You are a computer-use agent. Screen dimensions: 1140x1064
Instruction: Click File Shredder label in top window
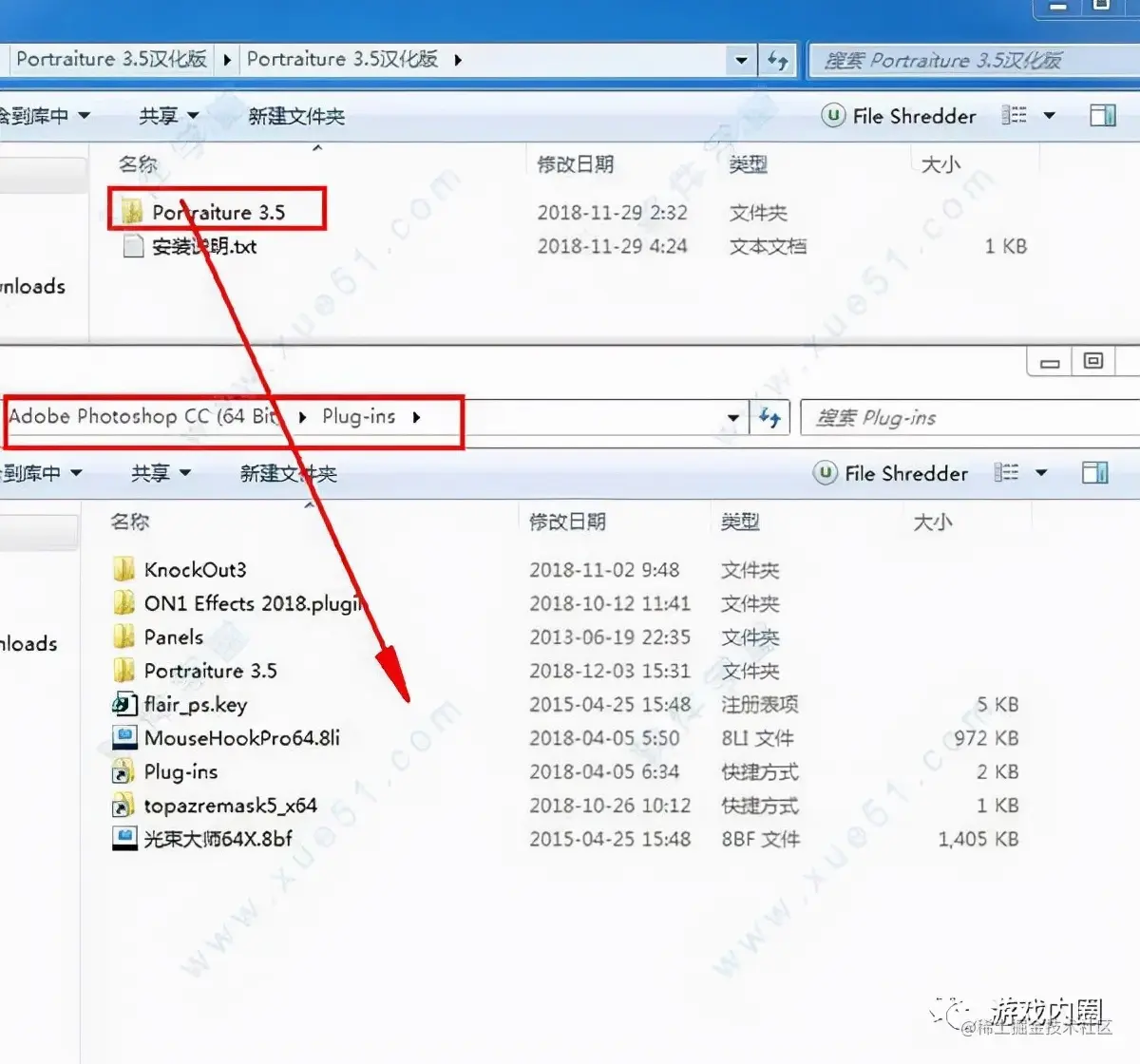point(914,116)
